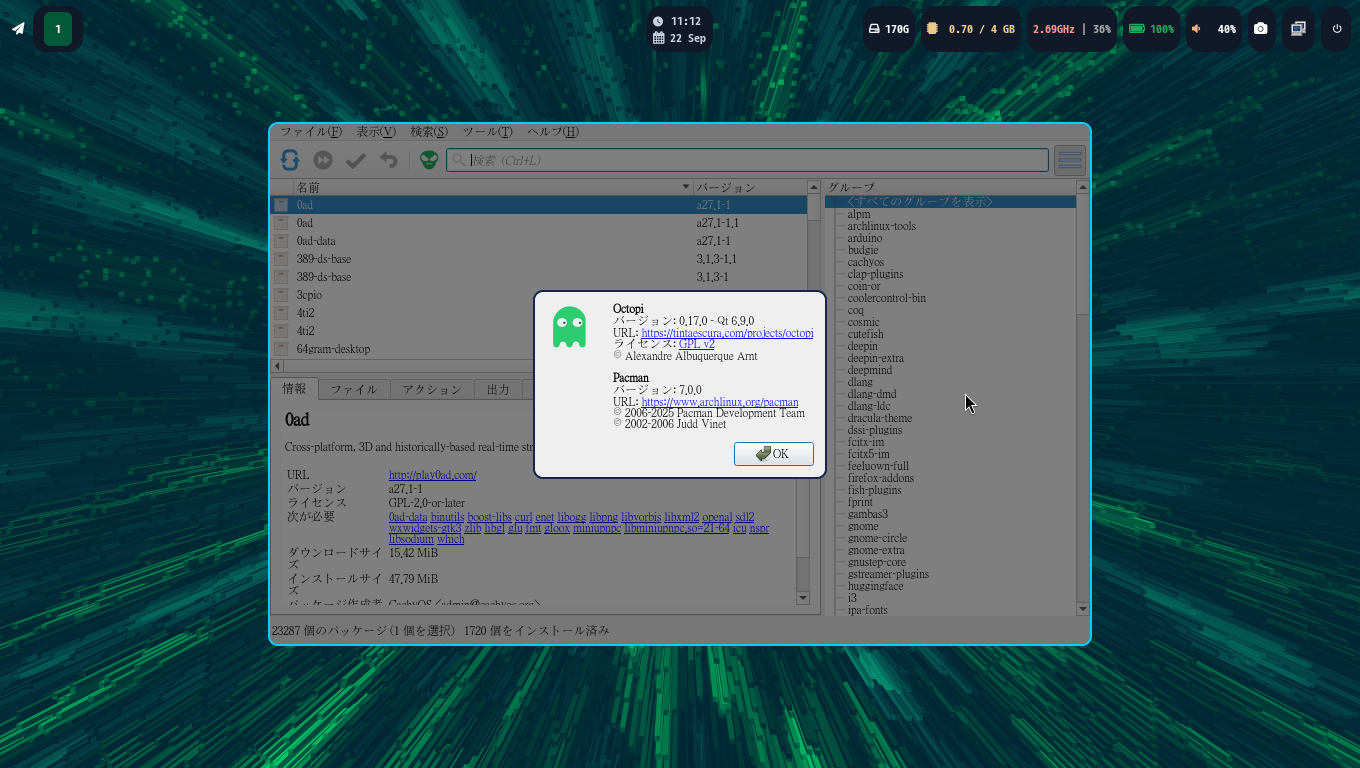Select the archlinux-tools group

click(x=881, y=226)
